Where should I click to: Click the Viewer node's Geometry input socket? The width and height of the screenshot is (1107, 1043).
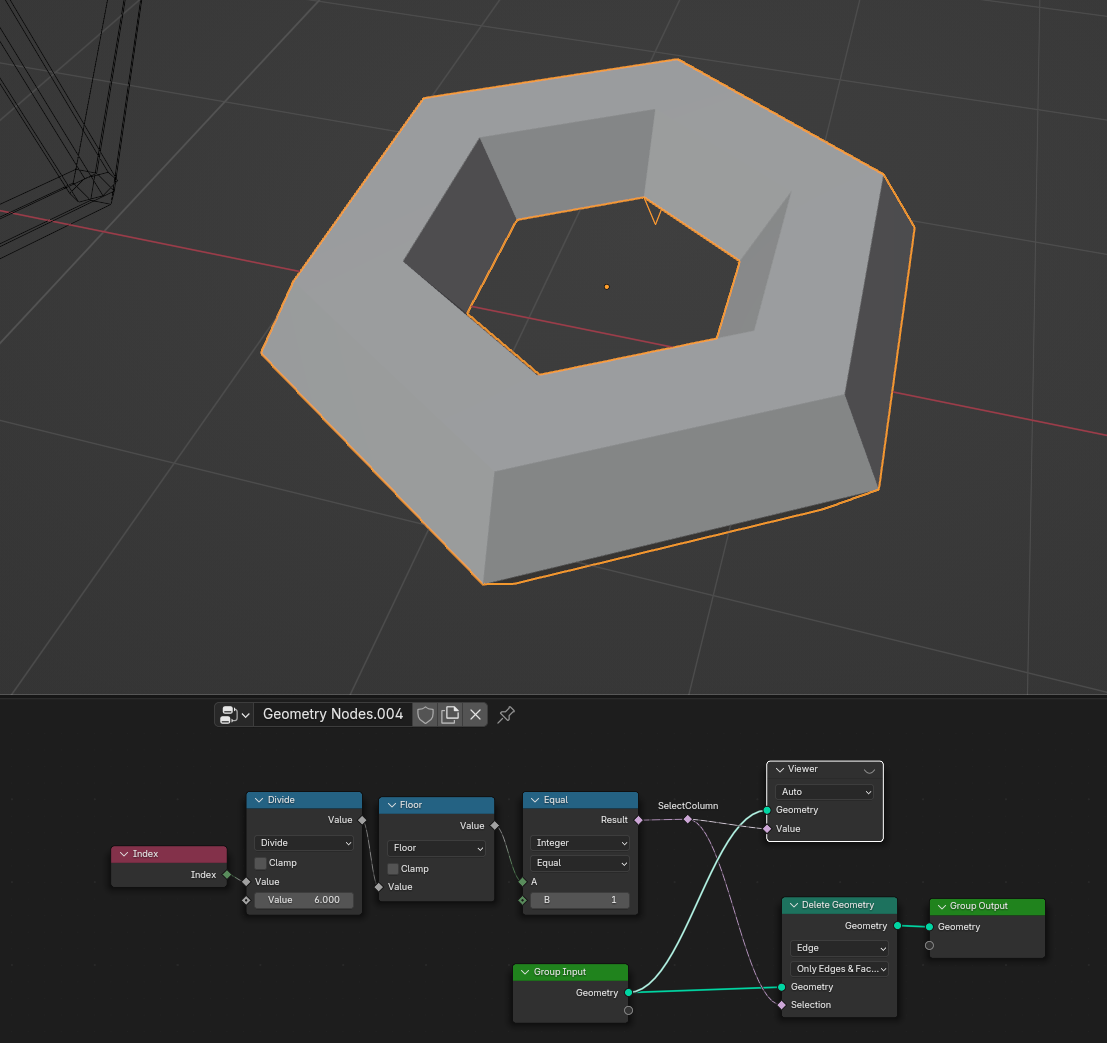click(767, 810)
